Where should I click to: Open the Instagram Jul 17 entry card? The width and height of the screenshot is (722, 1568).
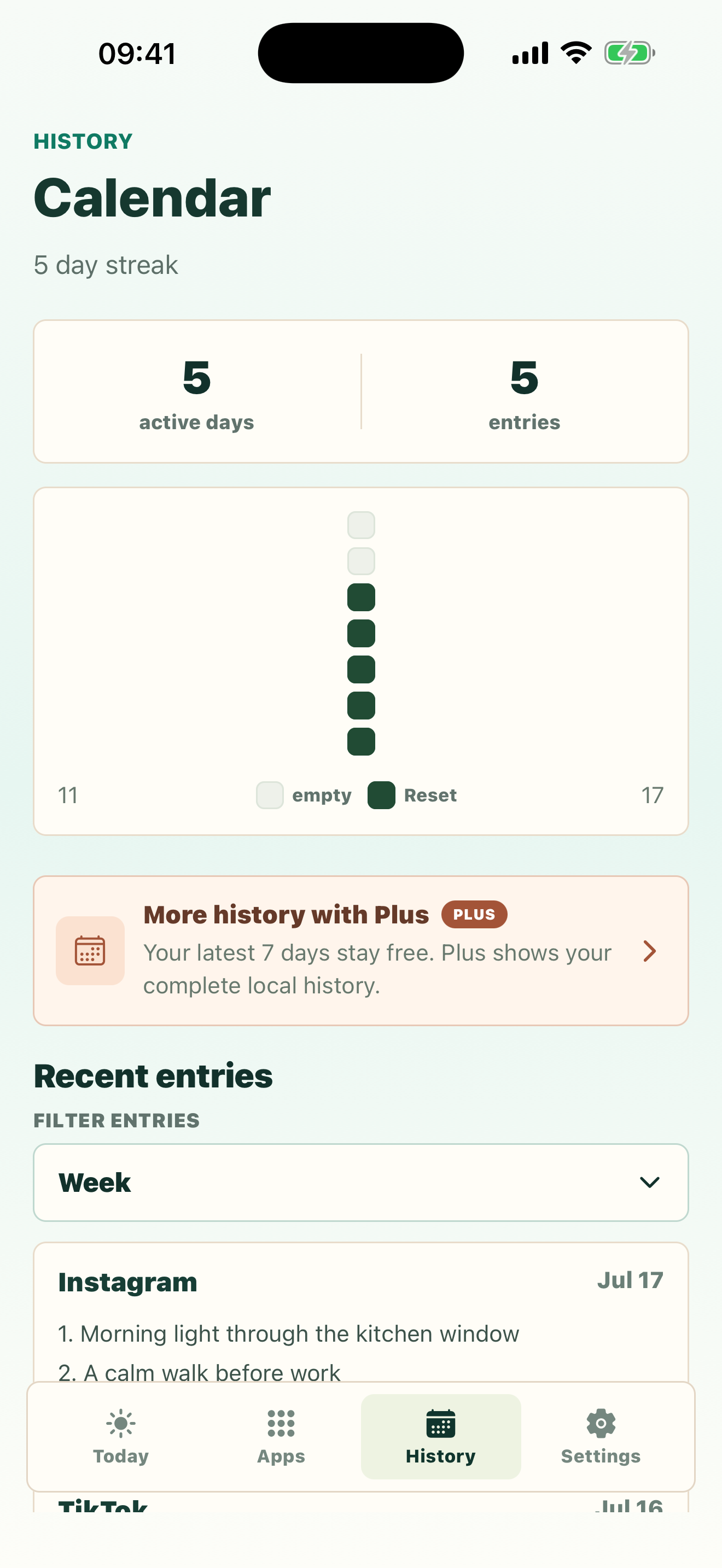tap(361, 1312)
